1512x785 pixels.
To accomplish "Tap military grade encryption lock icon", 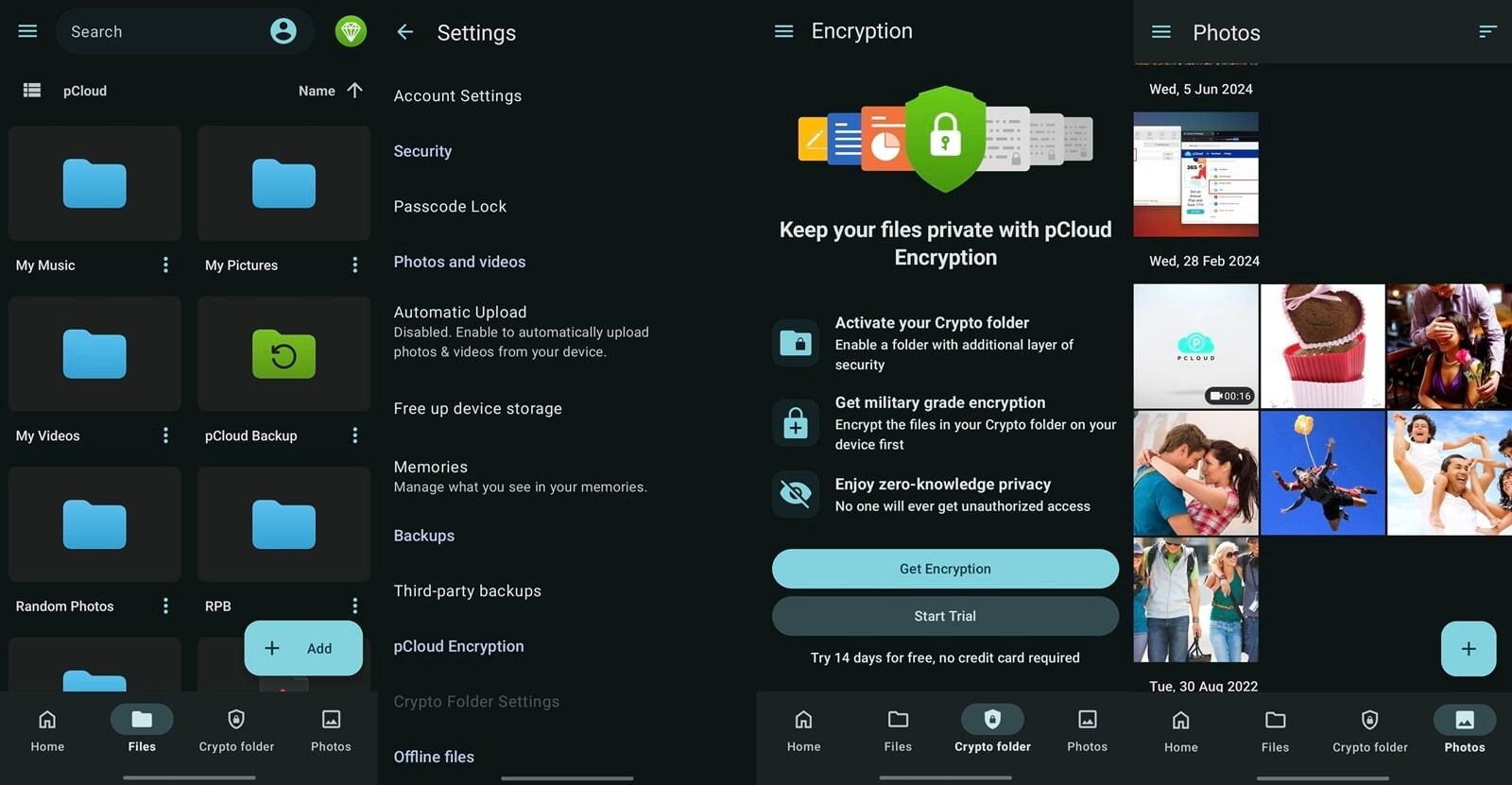I will tap(796, 422).
